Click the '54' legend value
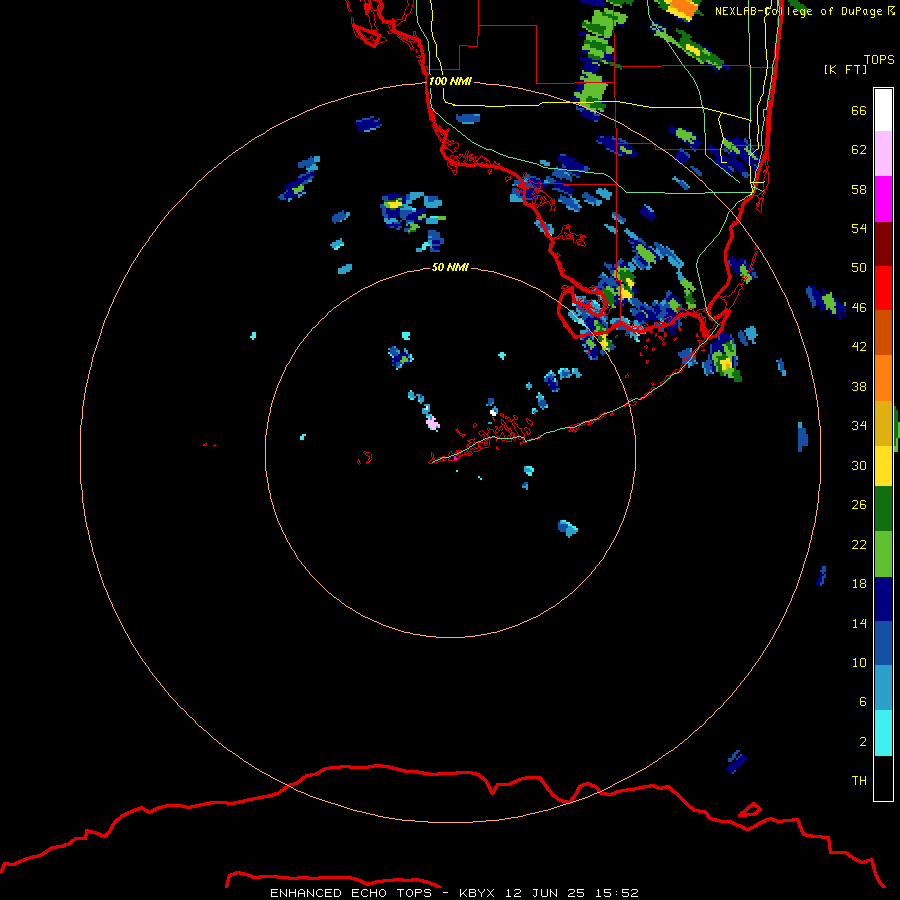 (x=859, y=228)
